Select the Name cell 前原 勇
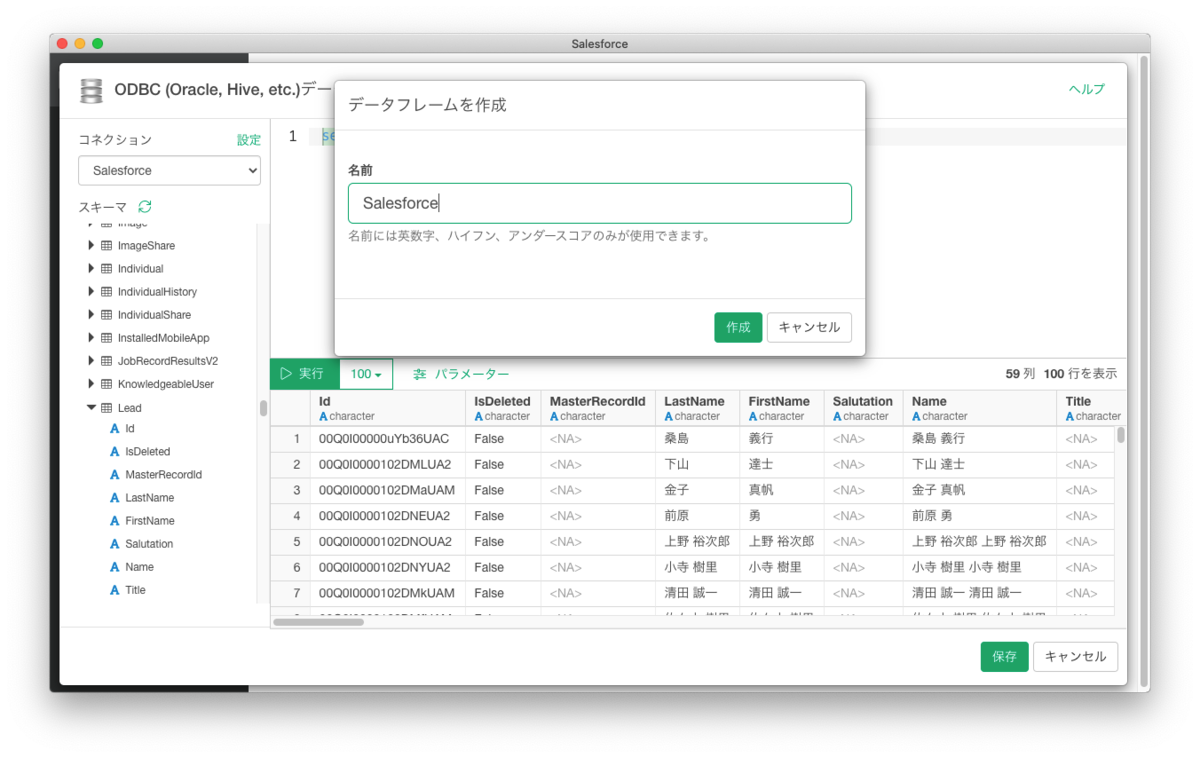Screen dimensions: 1200x758 tap(979, 517)
